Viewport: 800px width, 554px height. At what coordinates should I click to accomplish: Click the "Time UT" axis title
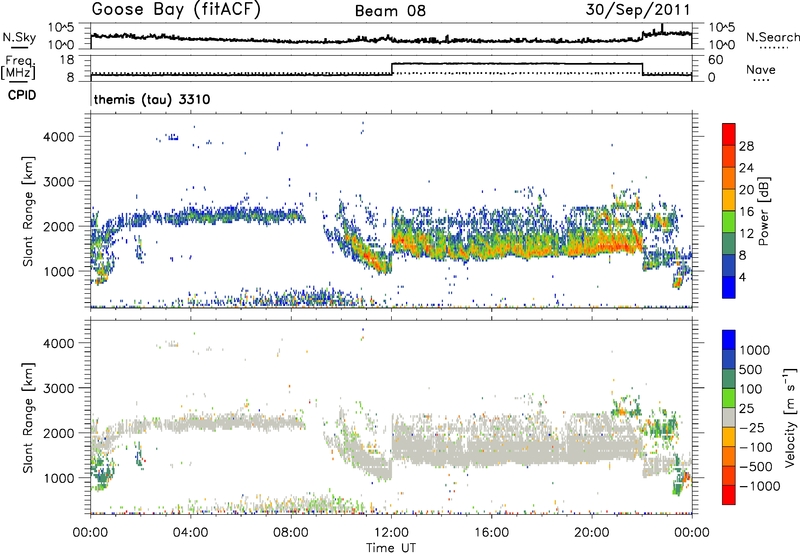tap(391, 548)
